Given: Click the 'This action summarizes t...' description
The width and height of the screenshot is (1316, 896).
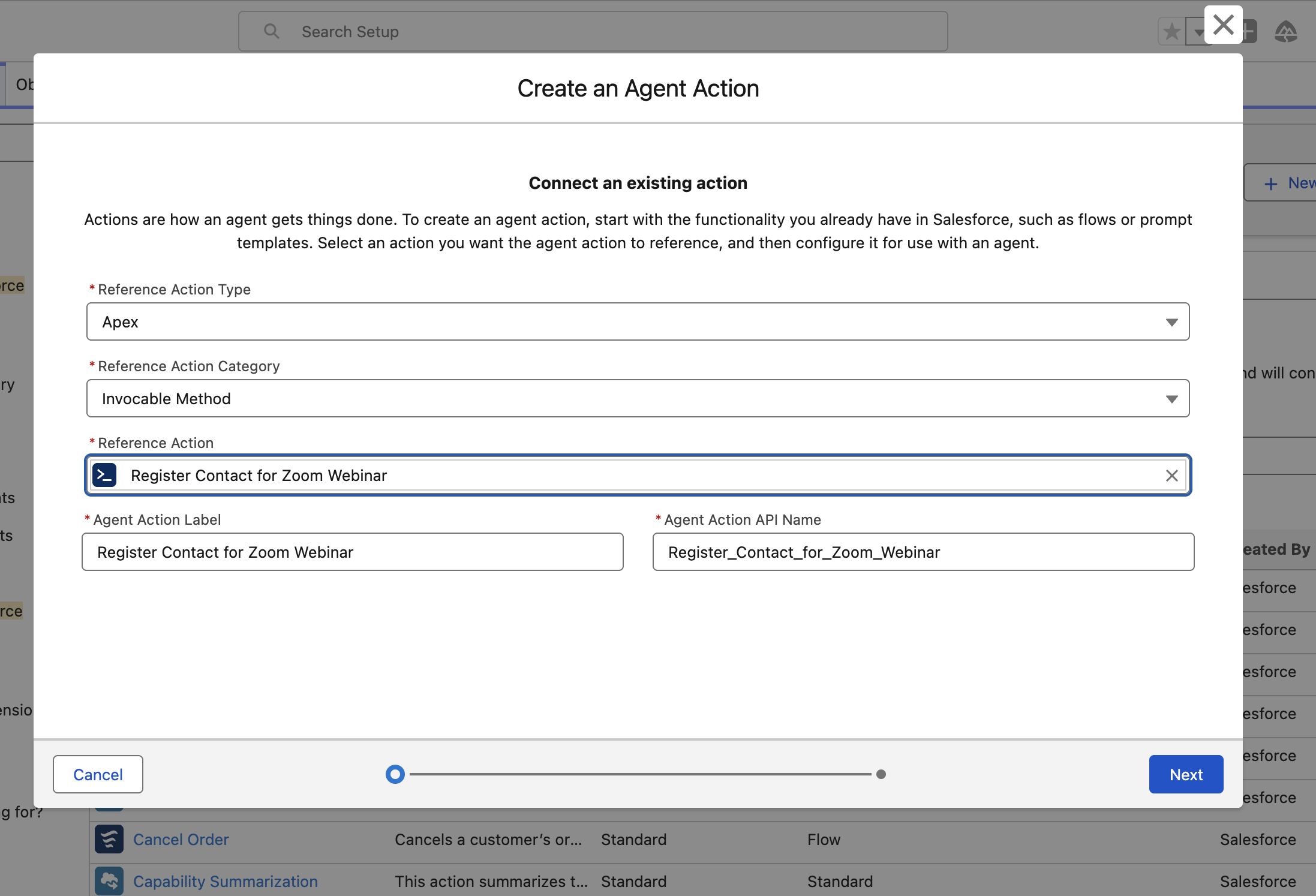Looking at the screenshot, I should click(491, 882).
